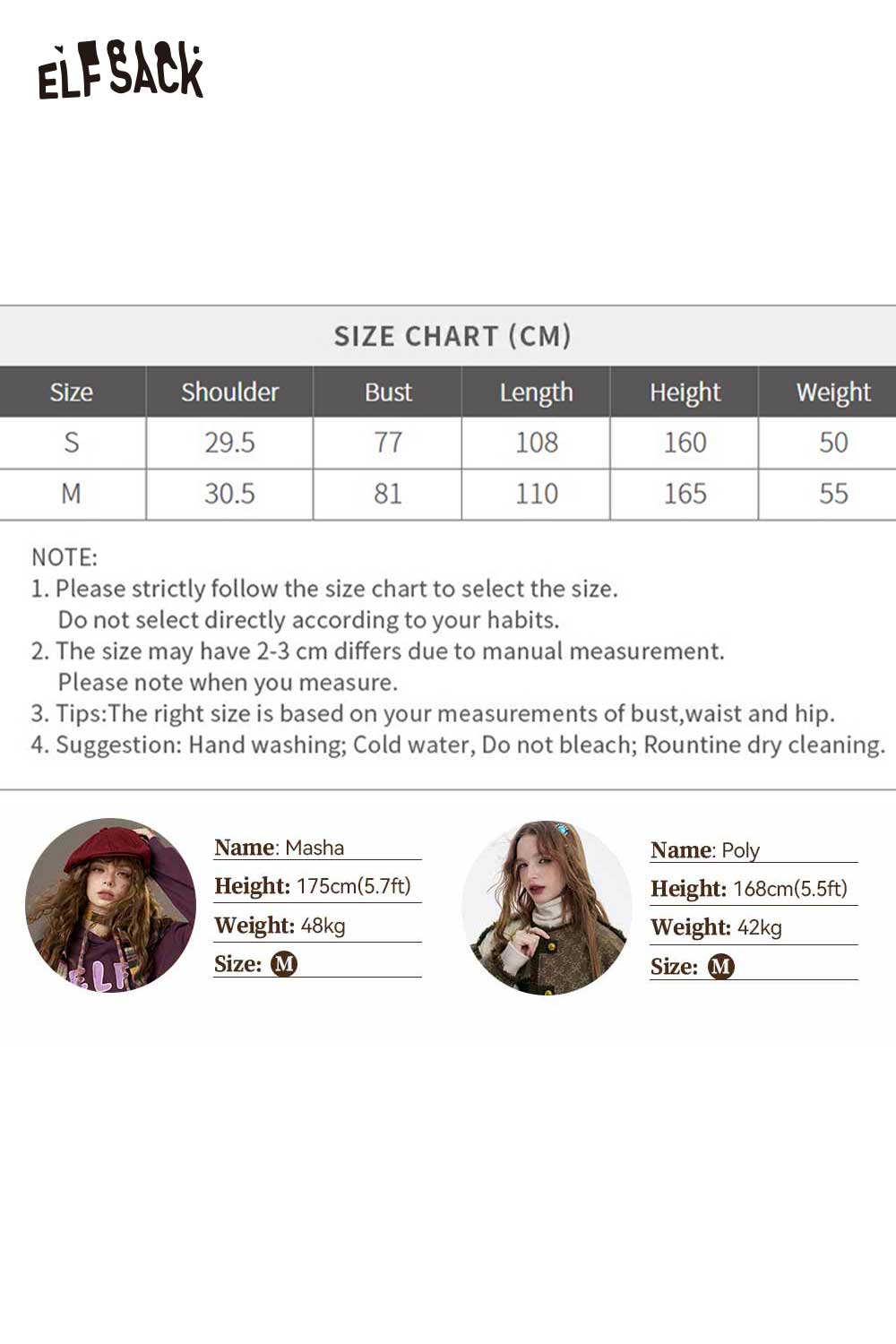Select the Bust column header
This screenshot has height=1344, width=896.
[x=388, y=392]
